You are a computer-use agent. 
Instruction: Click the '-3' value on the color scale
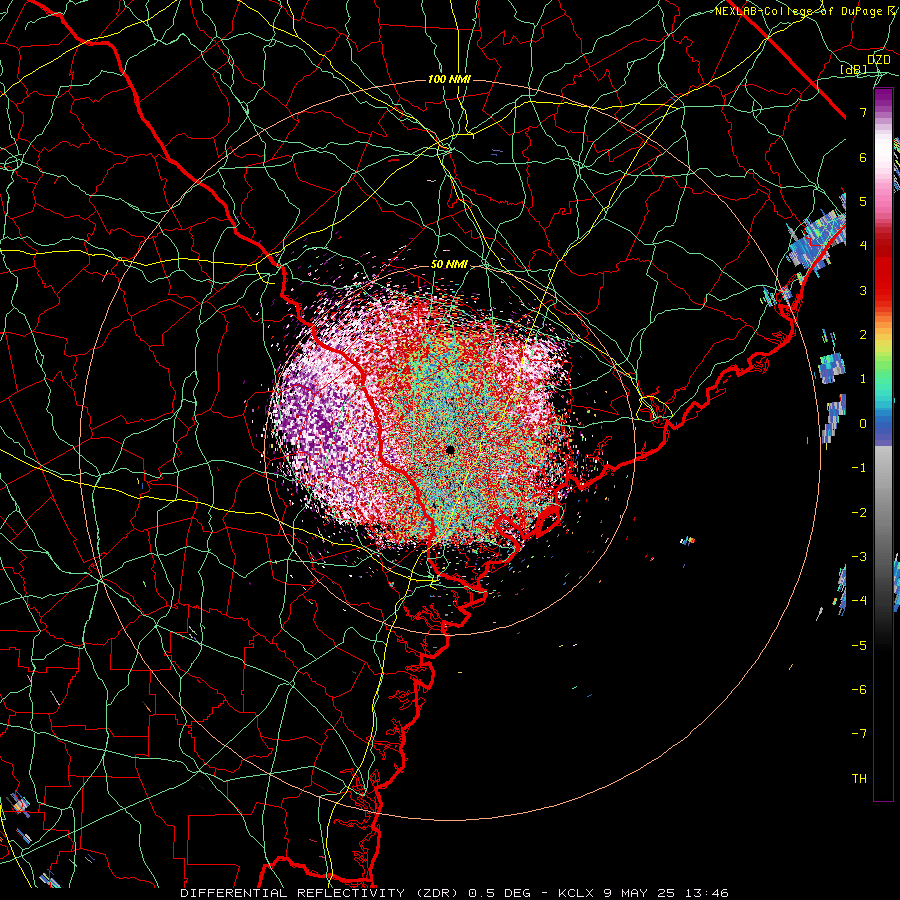point(859,557)
